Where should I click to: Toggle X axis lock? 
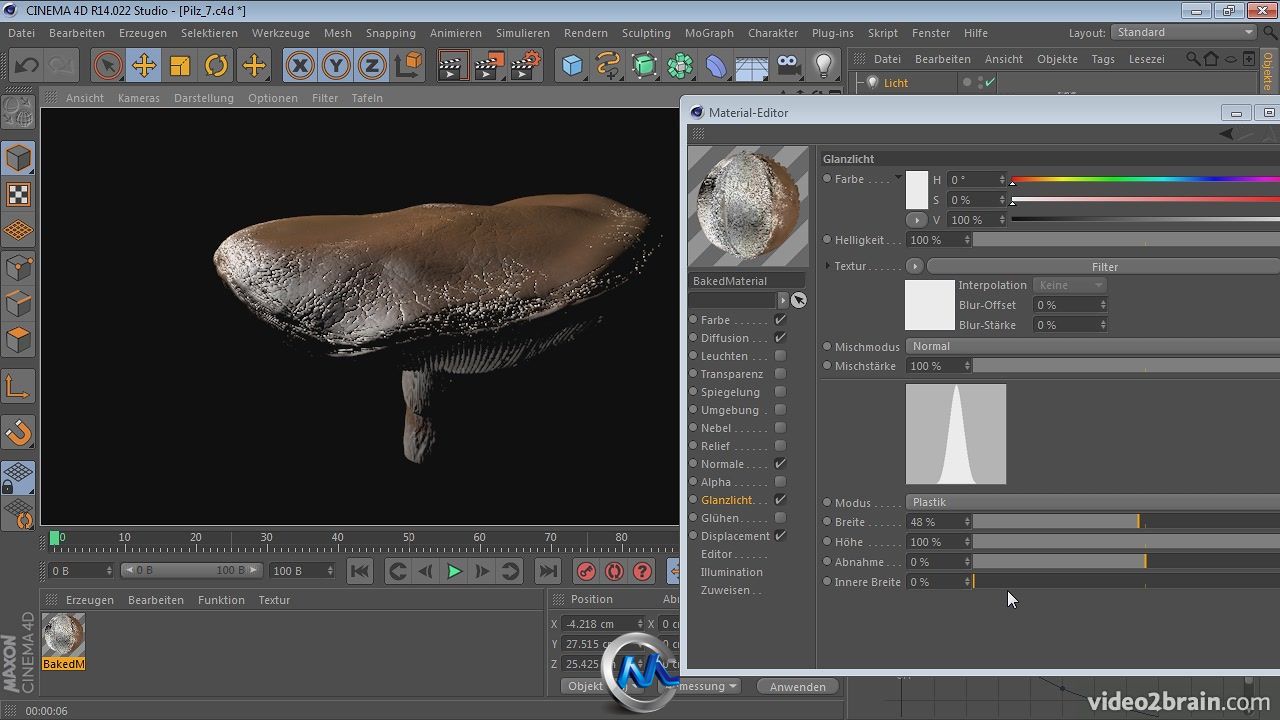coord(299,66)
